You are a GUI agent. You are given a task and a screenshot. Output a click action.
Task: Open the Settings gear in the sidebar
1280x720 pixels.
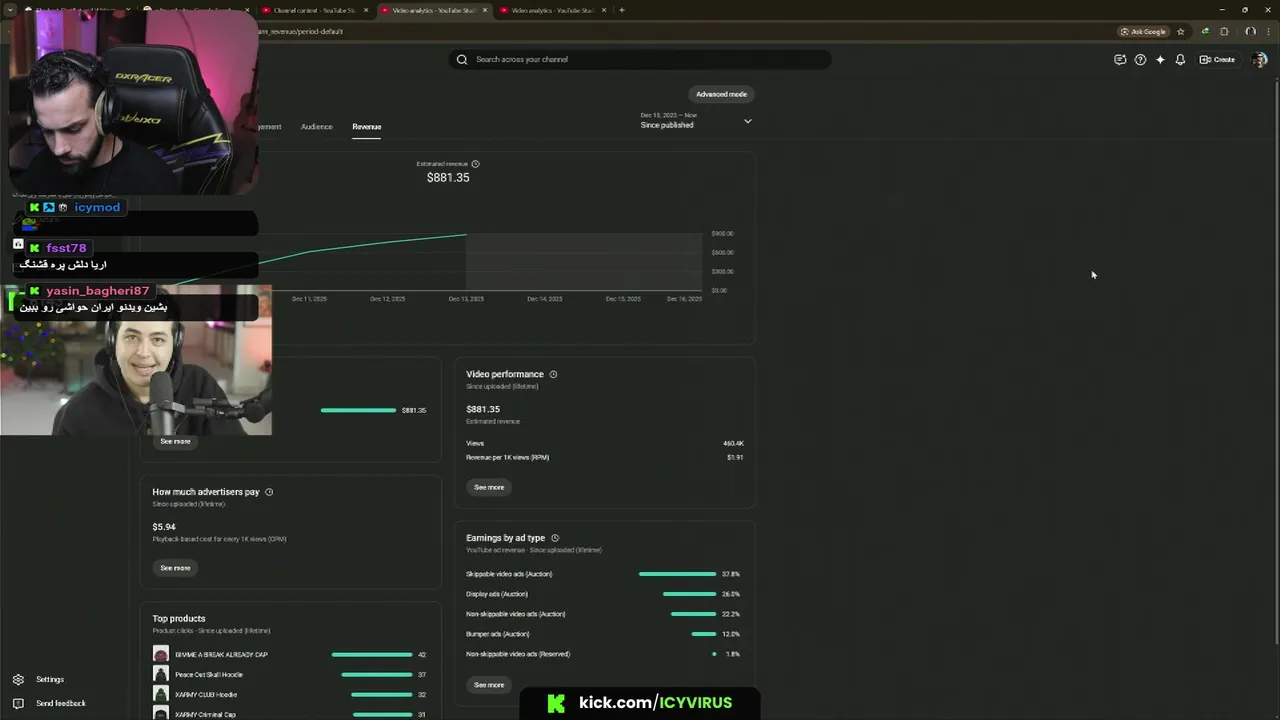click(x=18, y=679)
